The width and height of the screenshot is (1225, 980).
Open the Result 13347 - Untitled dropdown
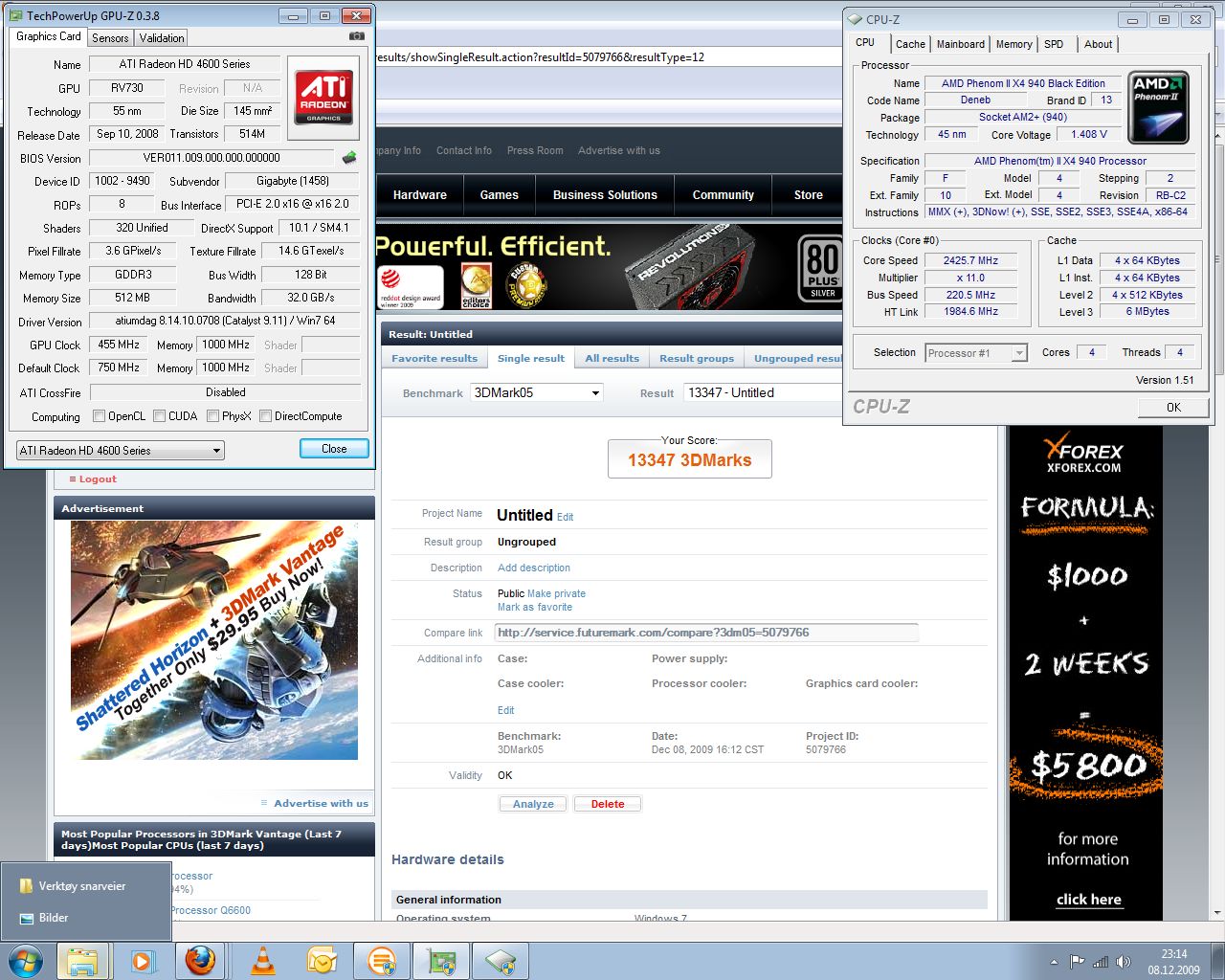763,392
